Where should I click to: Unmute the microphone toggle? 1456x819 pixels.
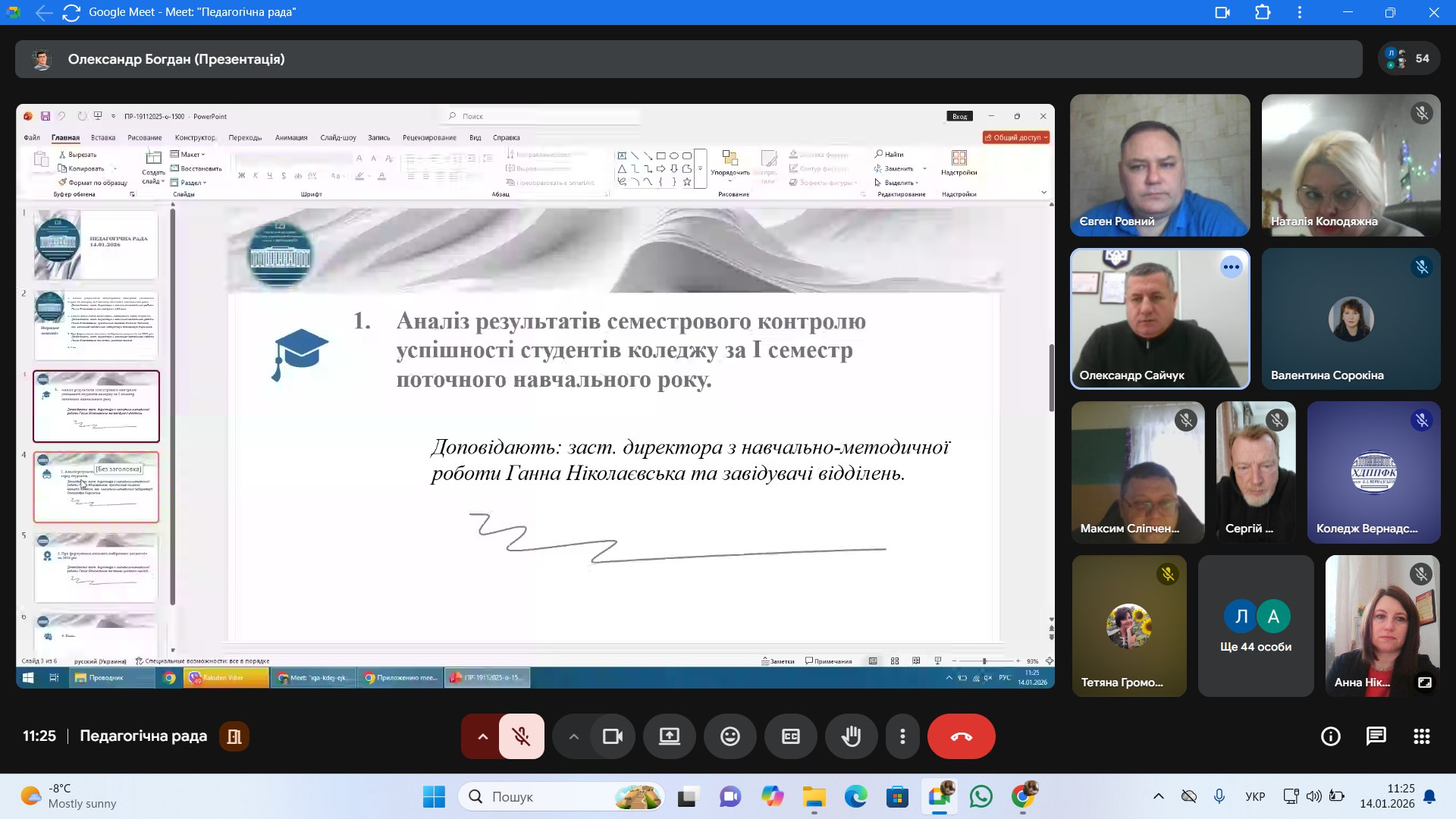[521, 736]
